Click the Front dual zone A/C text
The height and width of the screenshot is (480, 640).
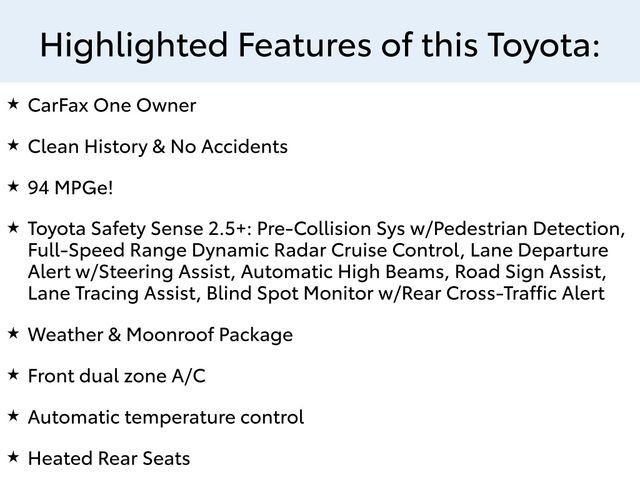coord(116,376)
